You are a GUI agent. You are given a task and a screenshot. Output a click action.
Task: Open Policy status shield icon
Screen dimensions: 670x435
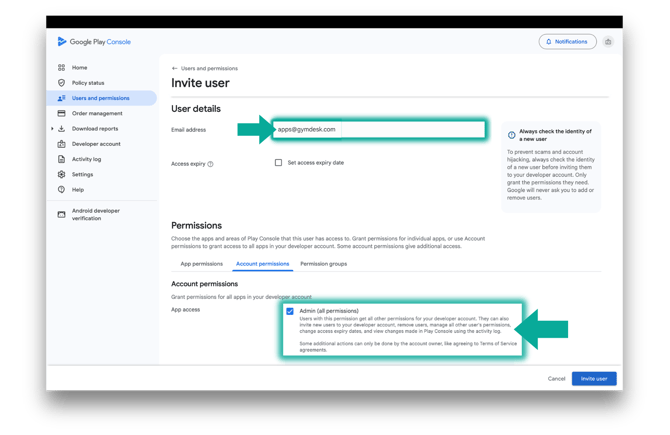click(x=62, y=83)
